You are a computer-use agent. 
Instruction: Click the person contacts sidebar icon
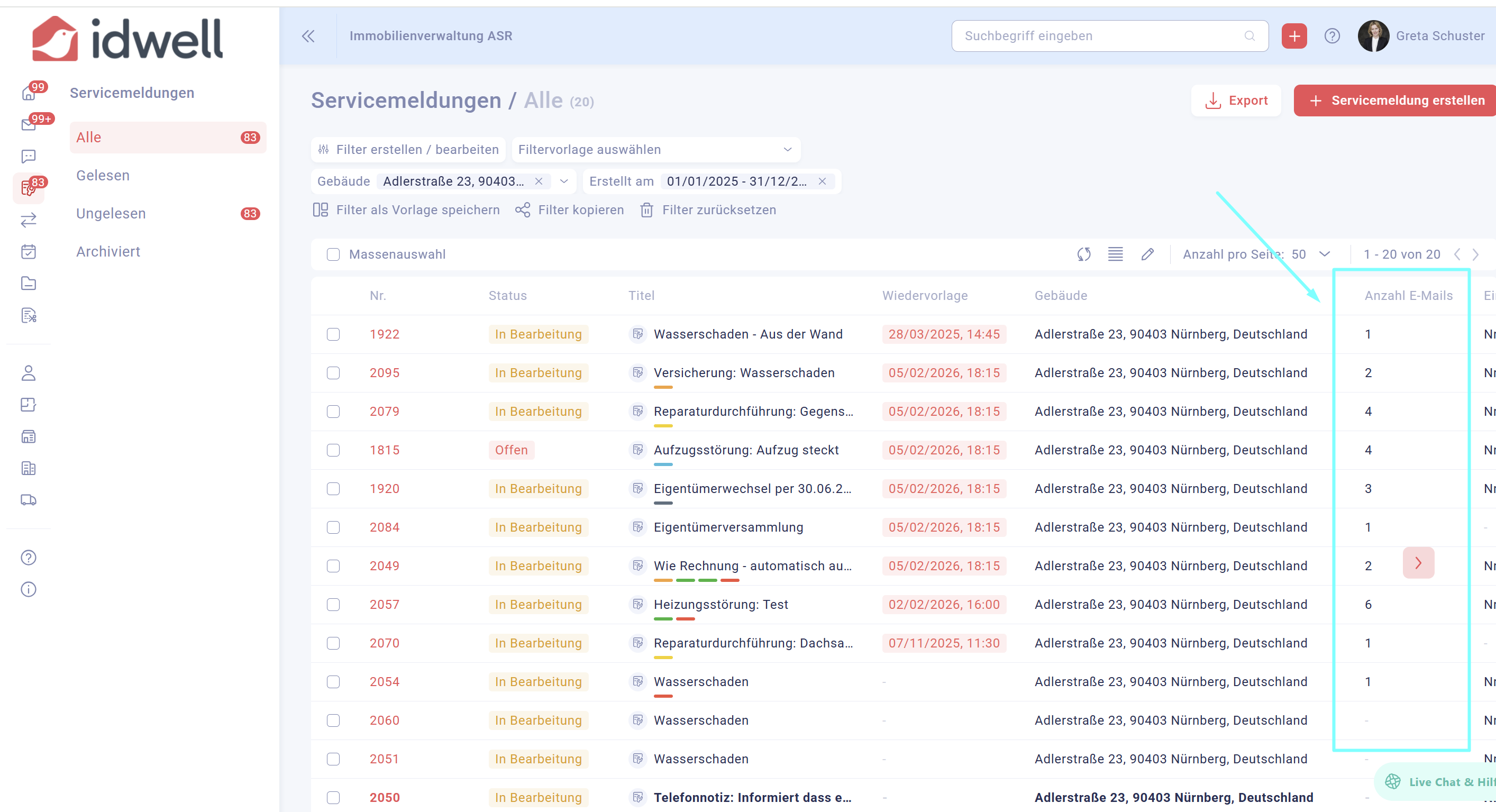coord(29,373)
